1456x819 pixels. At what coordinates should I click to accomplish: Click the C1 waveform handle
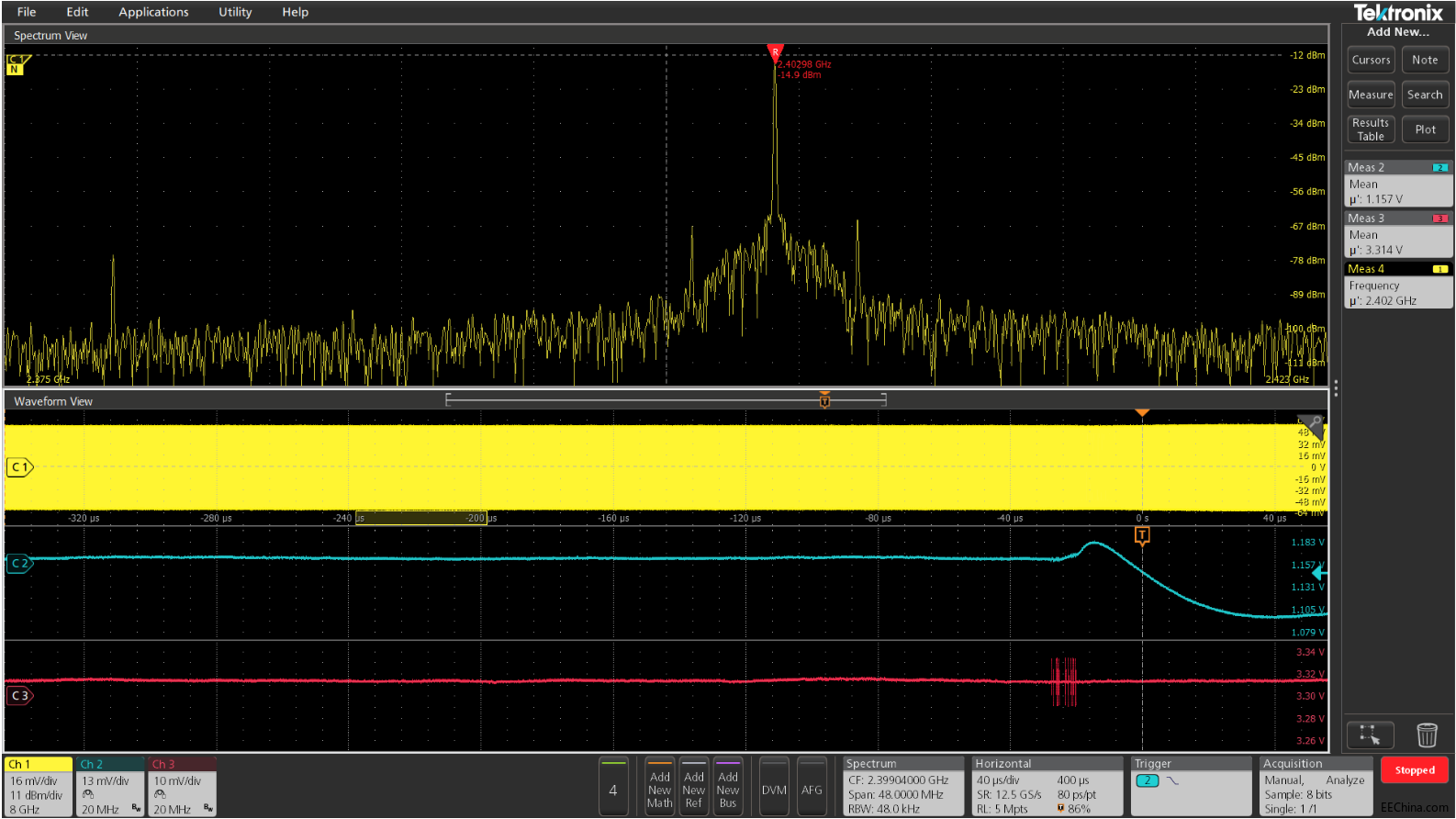coord(20,467)
